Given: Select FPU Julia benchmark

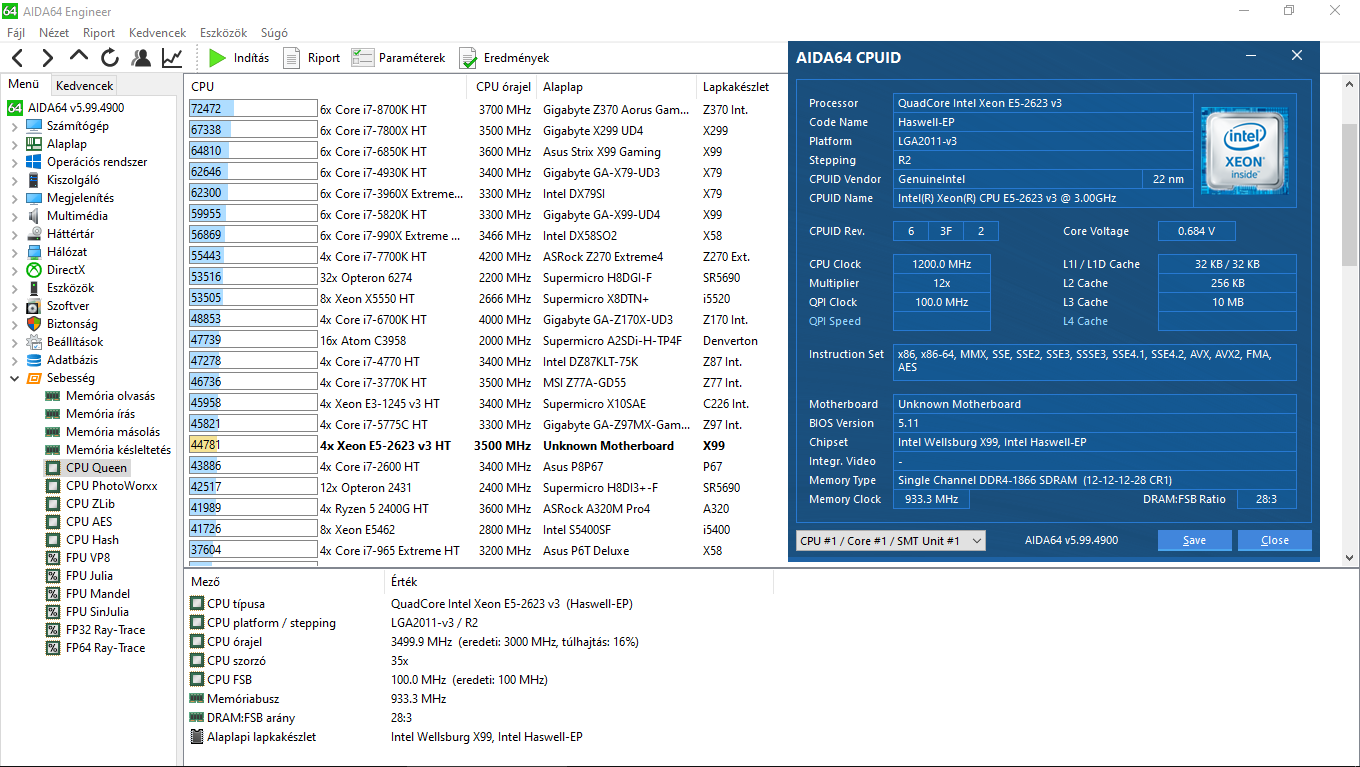Looking at the screenshot, I should 89,576.
